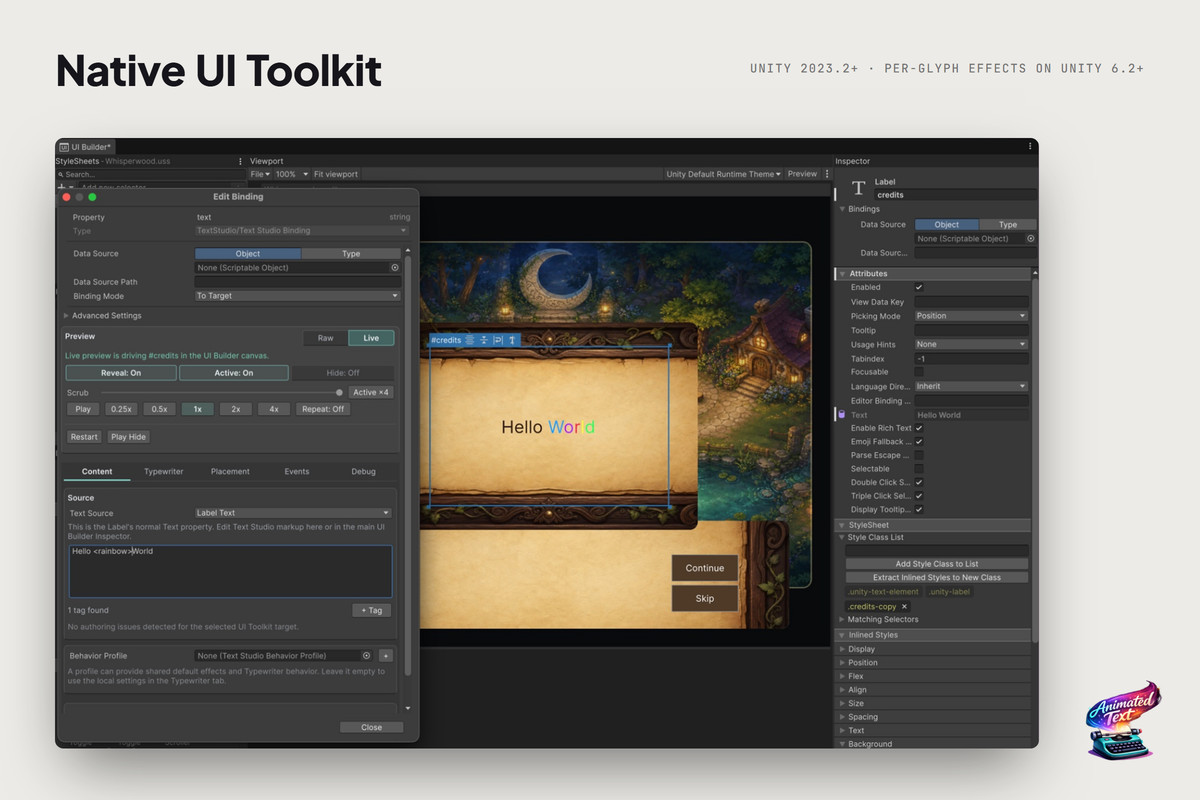Click Behavior Profile object picker circle icon
Viewport: 1200px width, 800px height.
point(367,656)
